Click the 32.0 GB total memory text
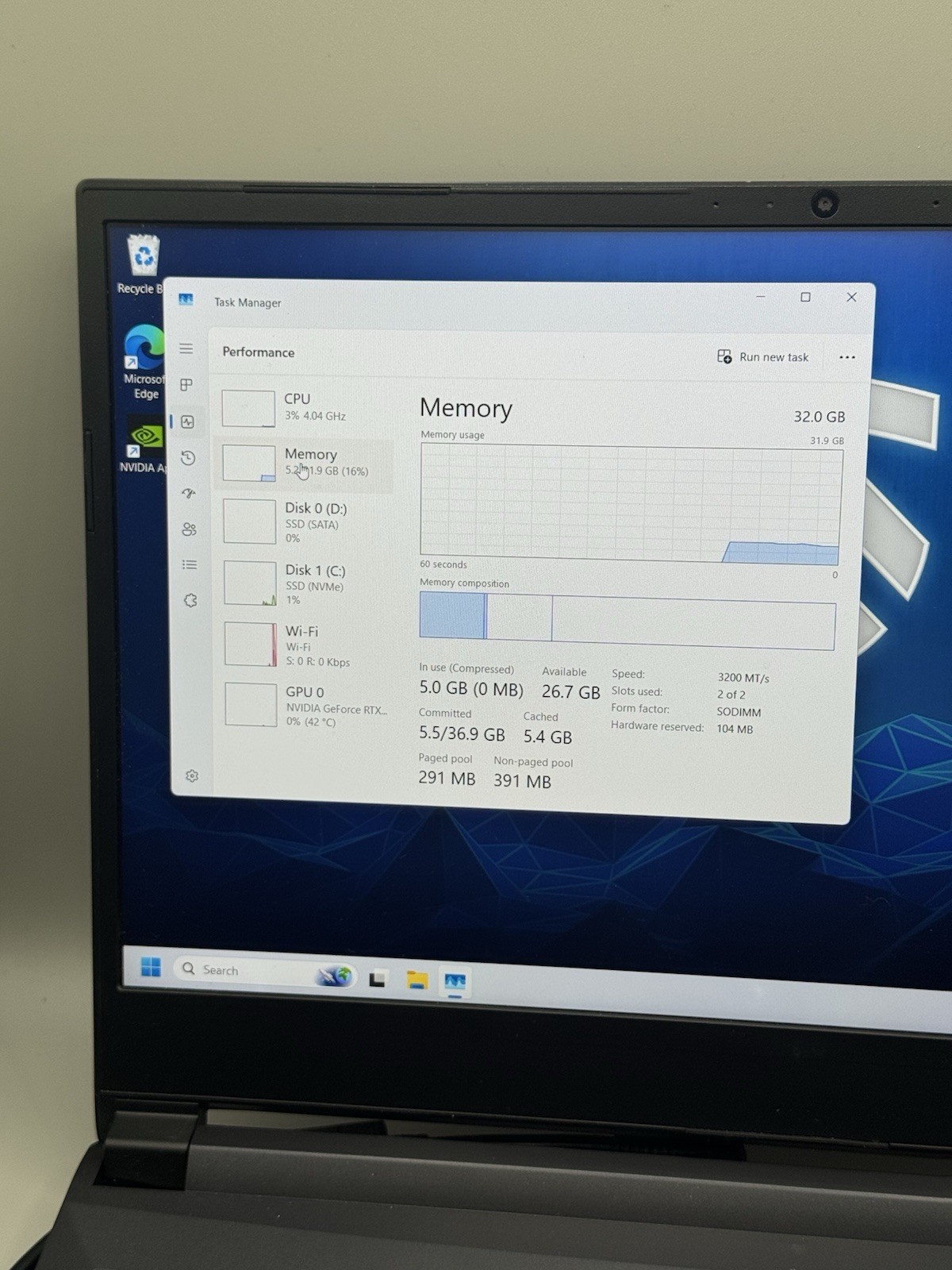Image resolution: width=952 pixels, height=1270 pixels. (819, 417)
